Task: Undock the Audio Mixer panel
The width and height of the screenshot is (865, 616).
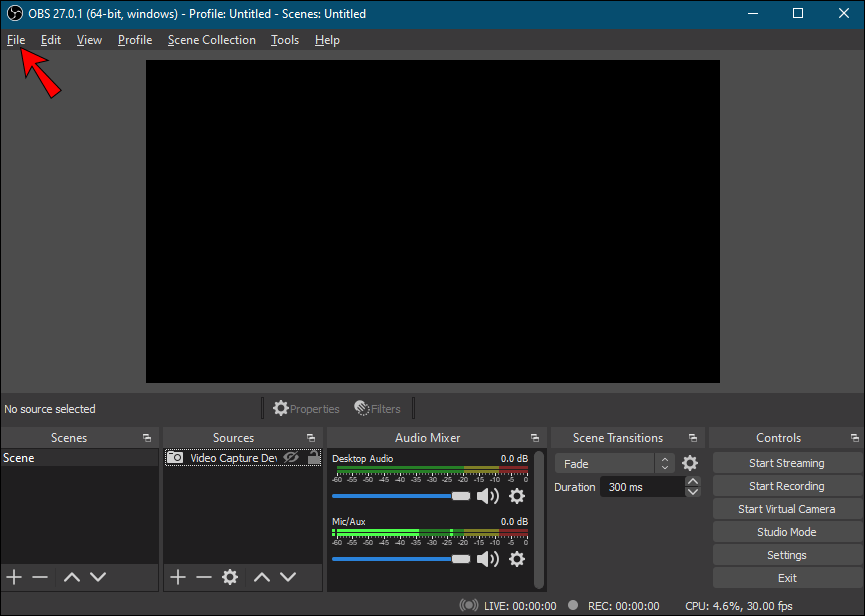Action: coord(535,438)
